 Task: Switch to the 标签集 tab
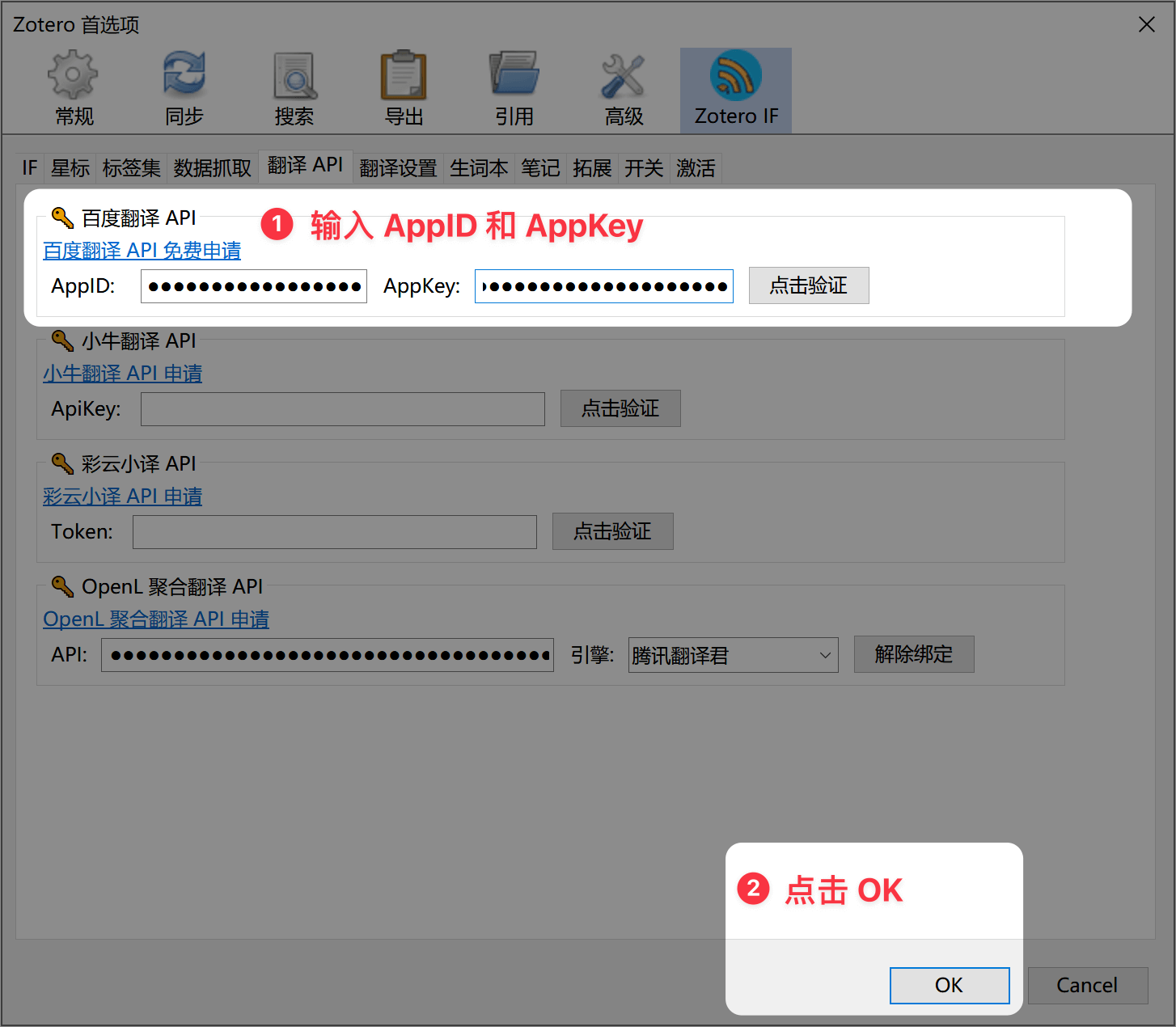click(x=132, y=168)
